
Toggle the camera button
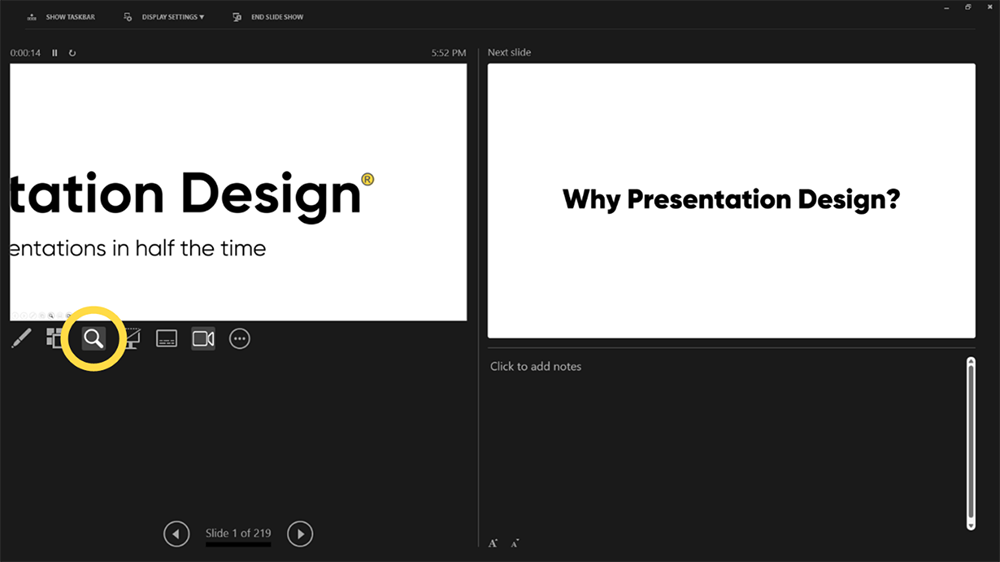[x=203, y=339]
